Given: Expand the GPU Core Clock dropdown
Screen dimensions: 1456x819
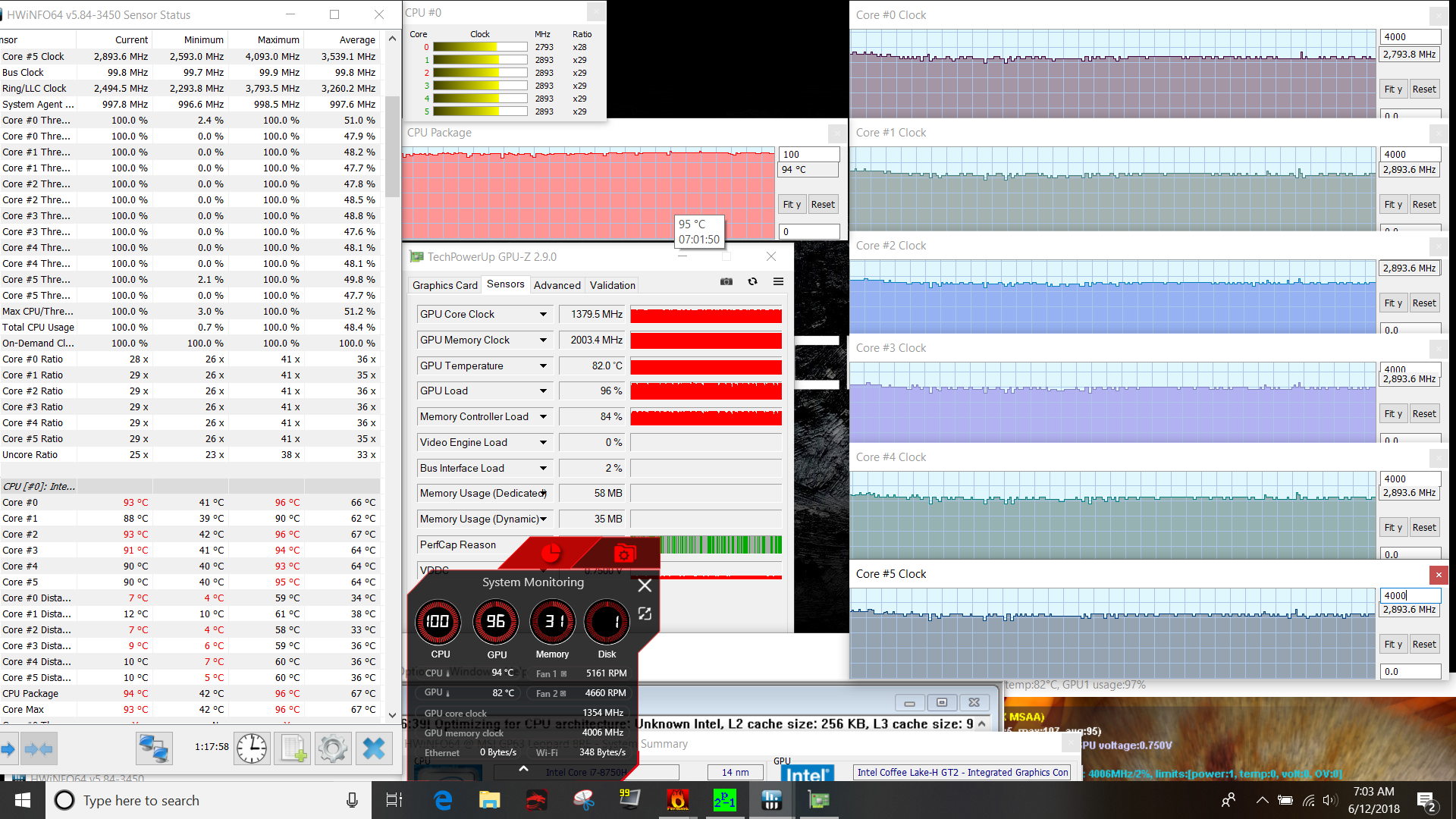Looking at the screenshot, I should 543,315.
